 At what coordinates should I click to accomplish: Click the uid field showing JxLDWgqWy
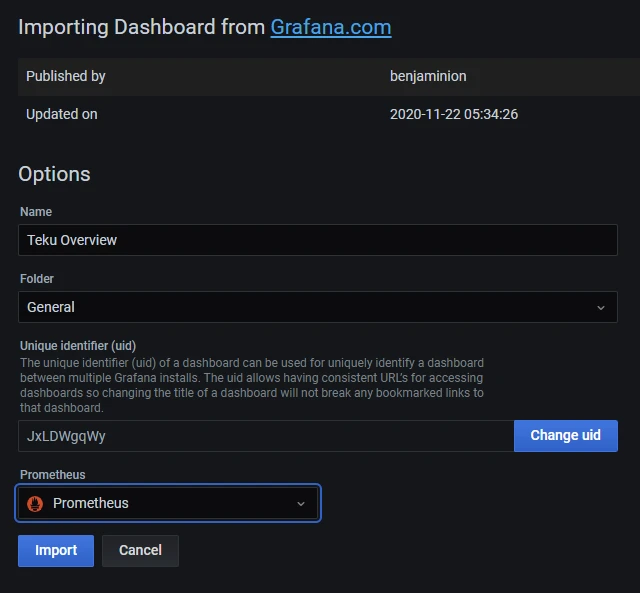click(x=266, y=436)
